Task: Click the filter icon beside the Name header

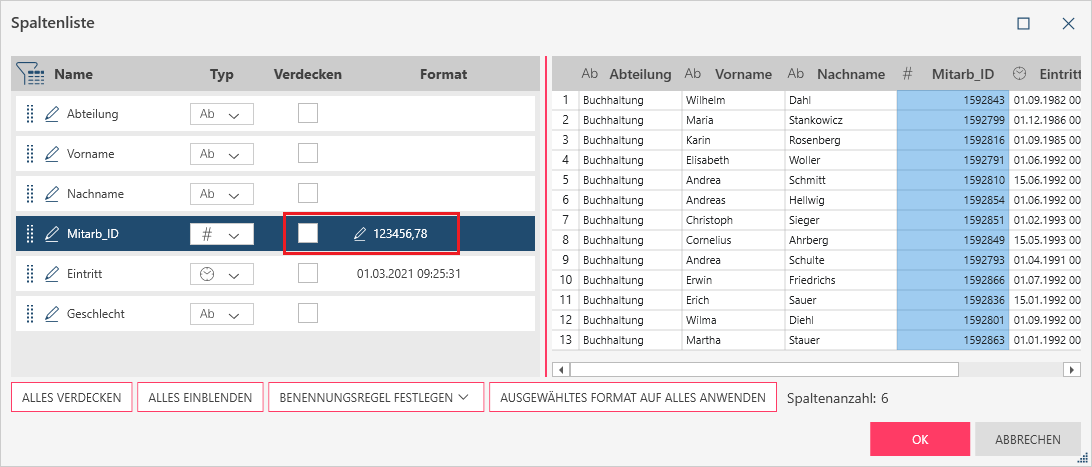Action: tap(31, 74)
